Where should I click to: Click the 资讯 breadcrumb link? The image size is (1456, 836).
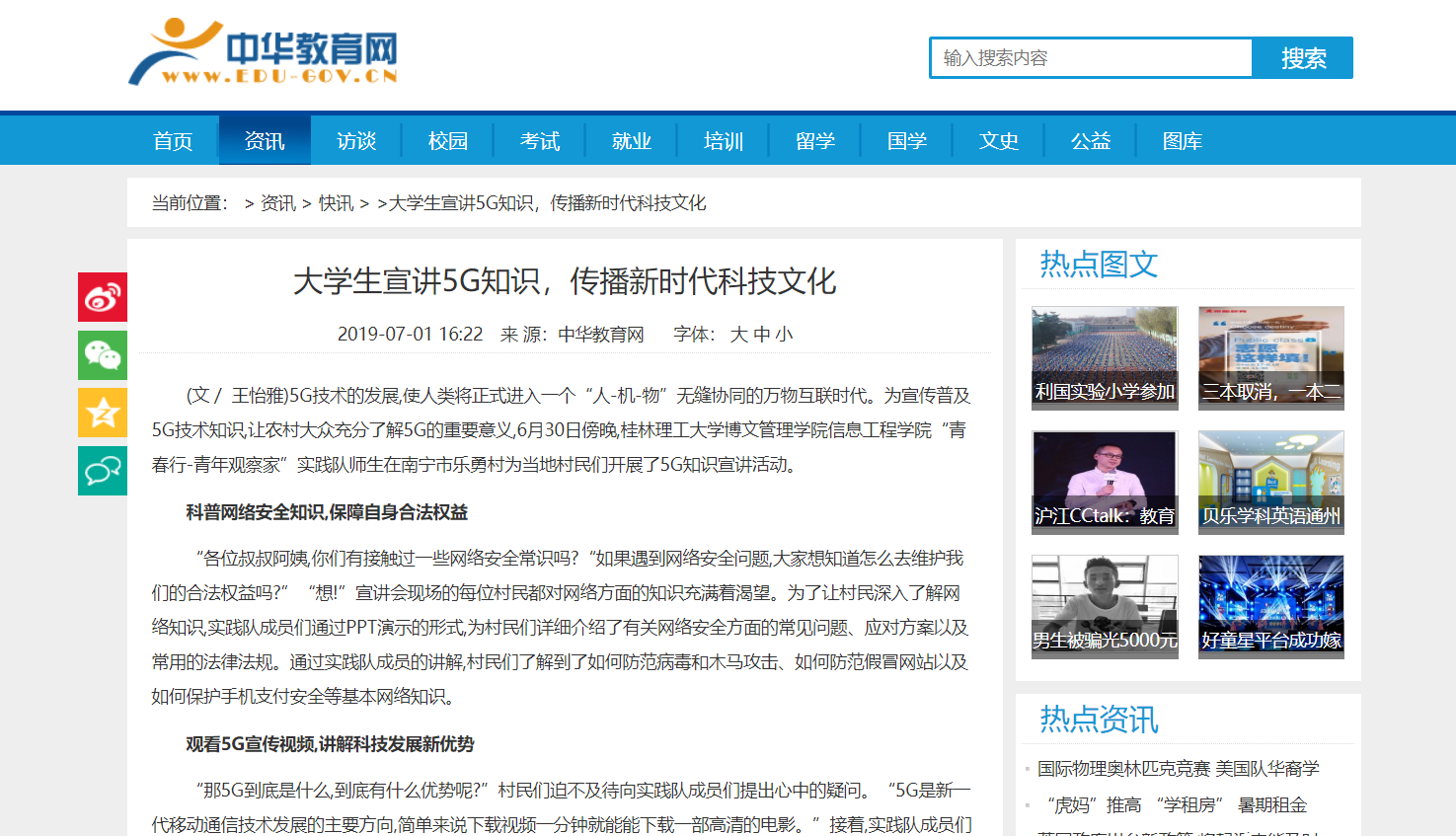277,203
